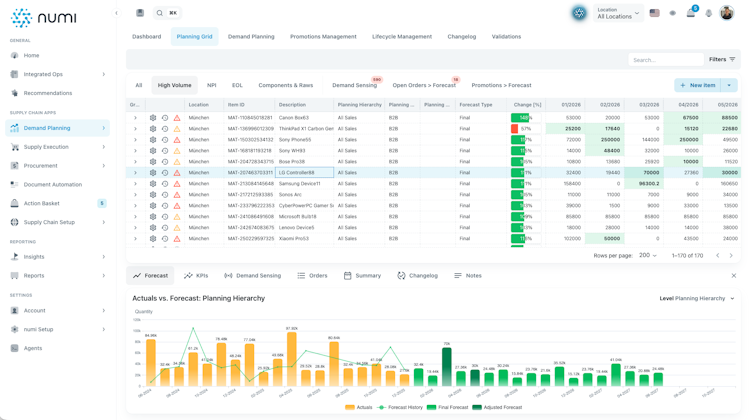
Task: Open the KPIs tab in lower panel
Action: [196, 276]
